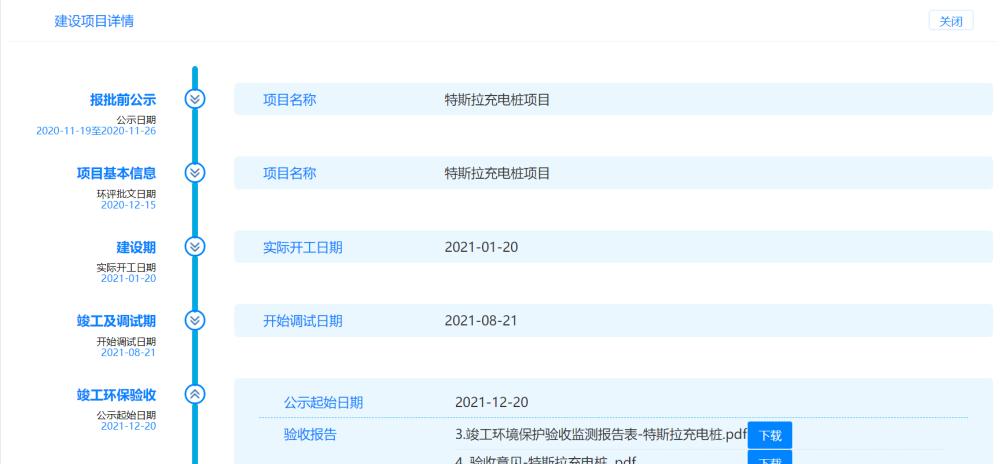This screenshot has height=464, width=1000.
Task: Expand the 建设期 timeline section
Action: tap(195, 247)
